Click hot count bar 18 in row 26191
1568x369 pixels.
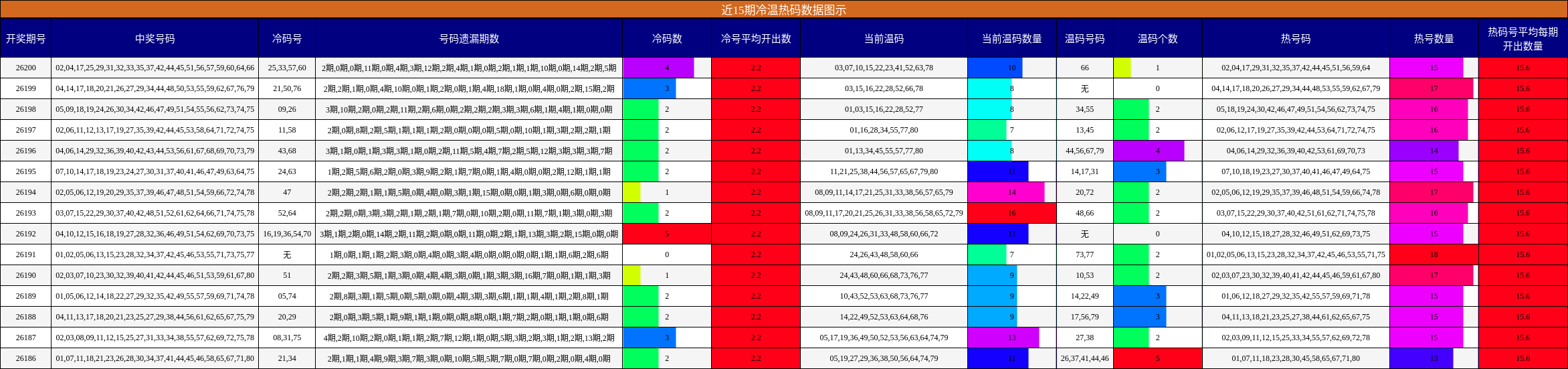point(1434,254)
